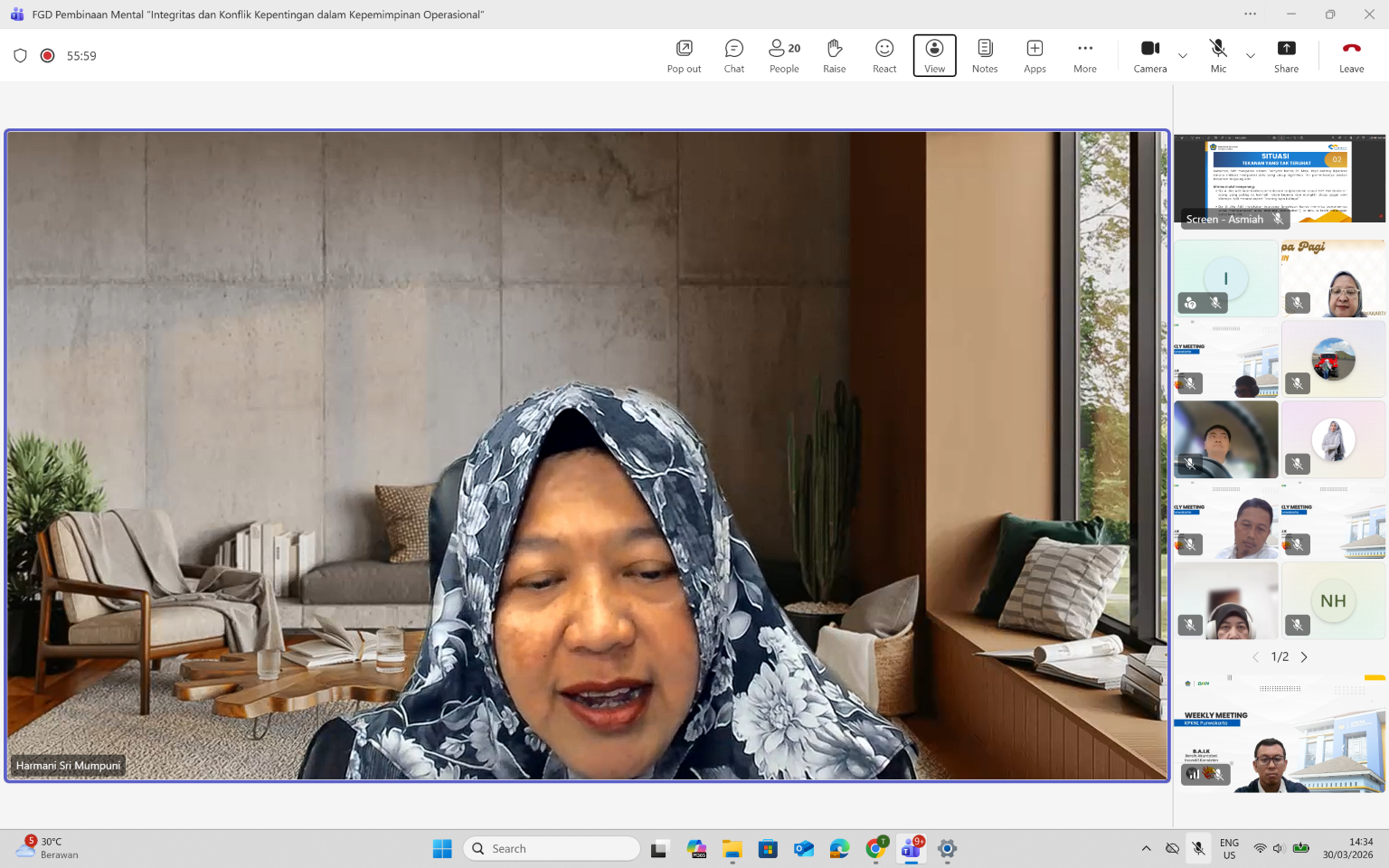Toggle the Camera on or off

(1149, 56)
